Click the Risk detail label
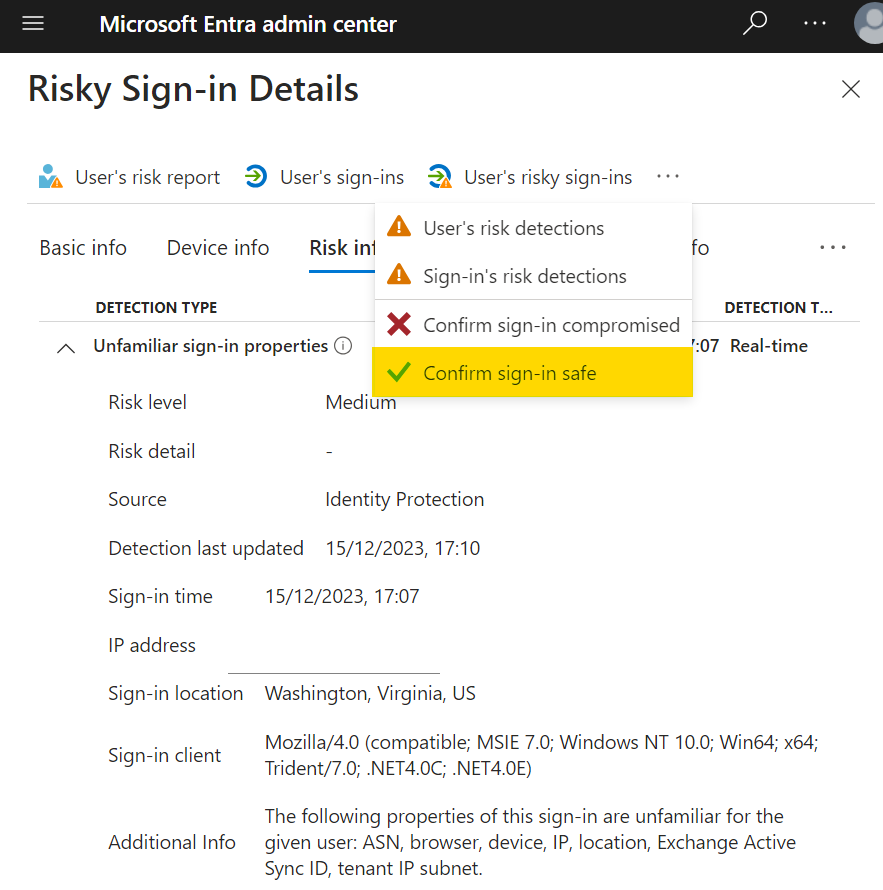883x890 pixels. coord(152,451)
